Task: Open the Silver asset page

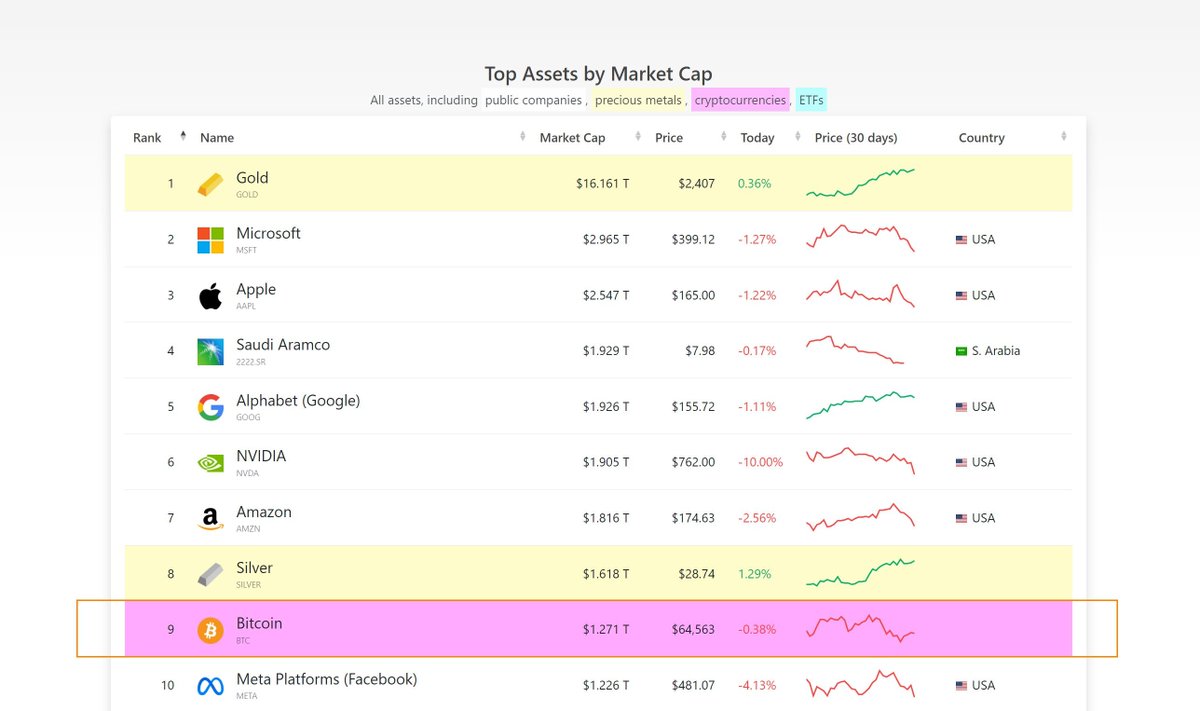Action: click(x=254, y=567)
